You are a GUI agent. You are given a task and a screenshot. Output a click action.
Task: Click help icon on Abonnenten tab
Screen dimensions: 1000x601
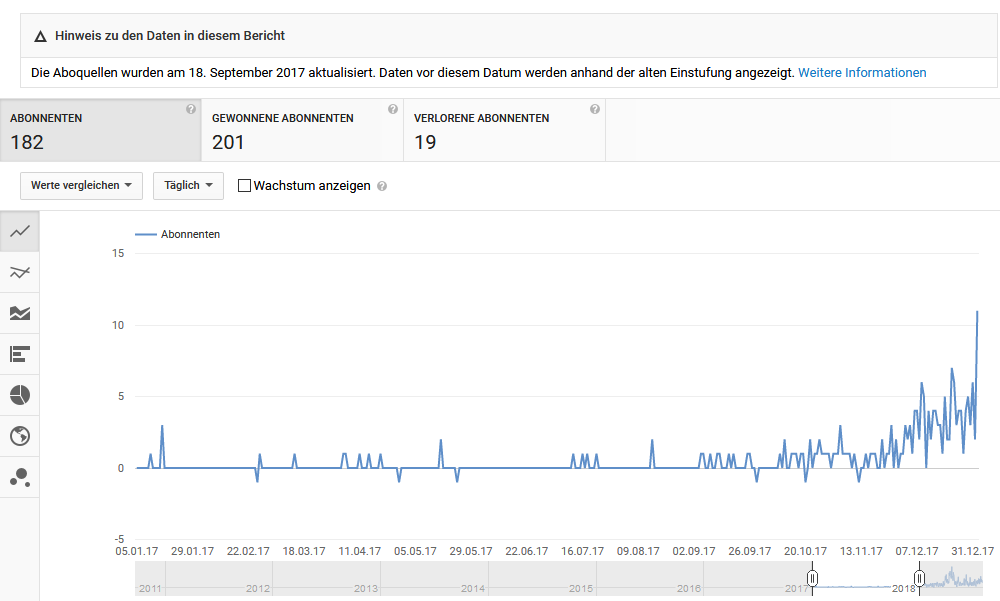pos(191,109)
